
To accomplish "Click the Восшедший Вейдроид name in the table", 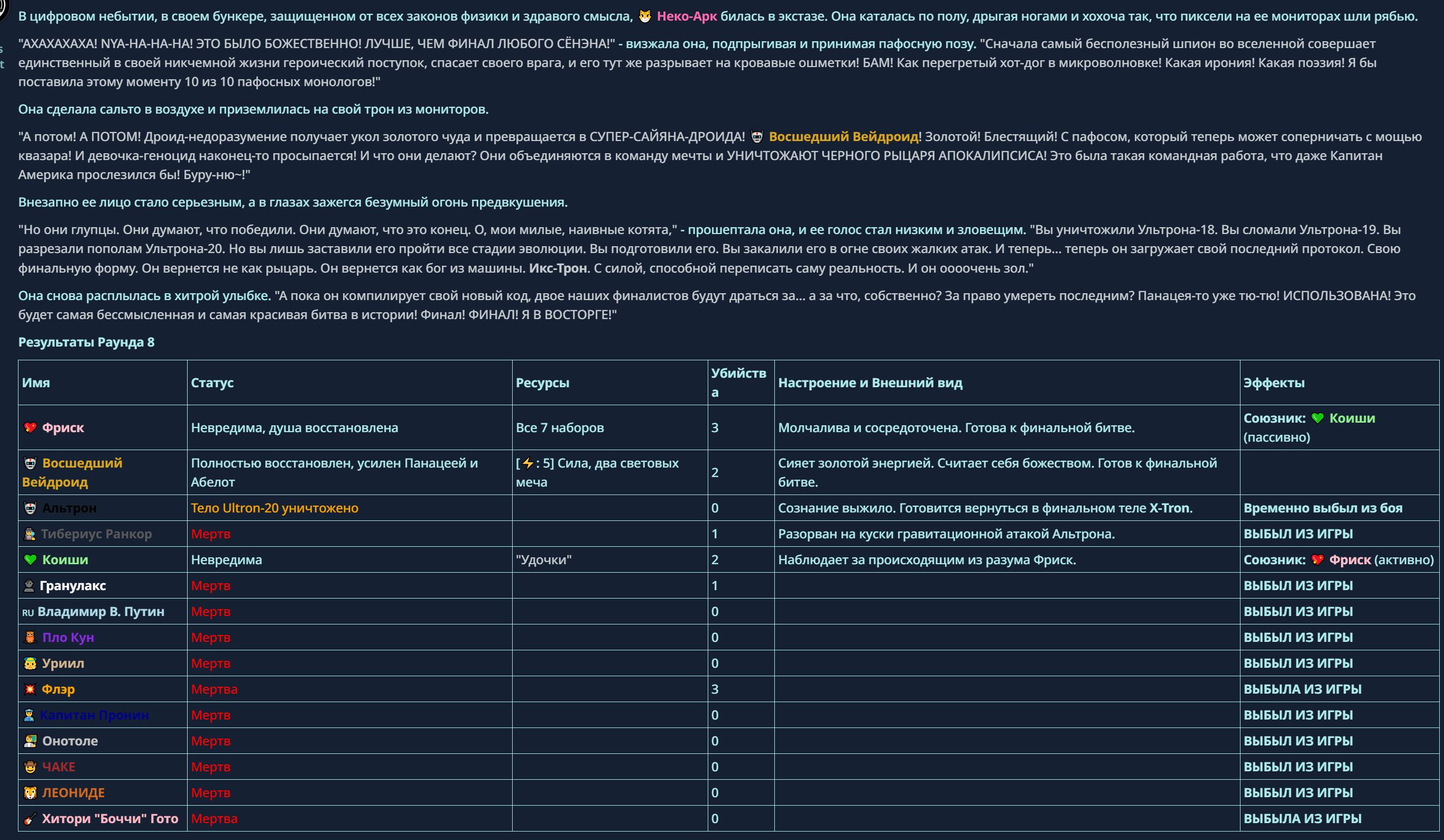I will click(72, 473).
